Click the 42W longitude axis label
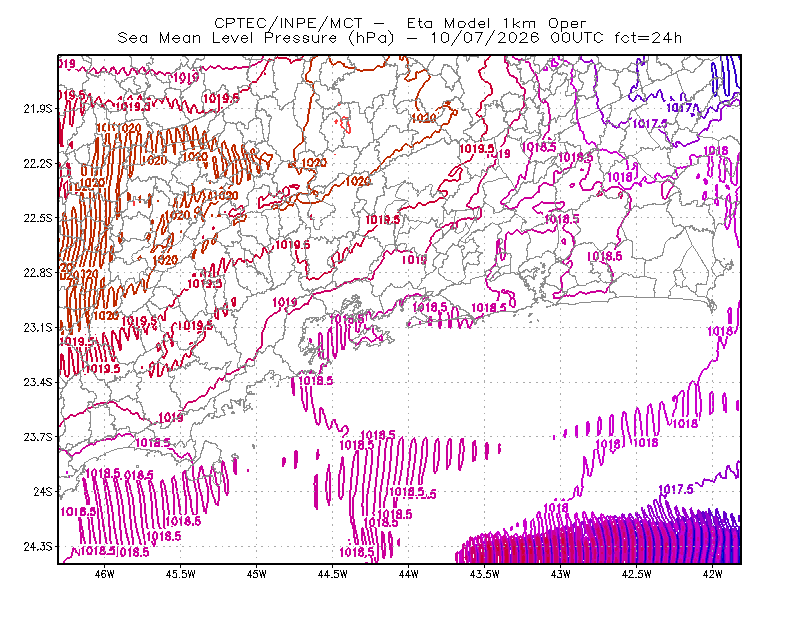 click(712, 574)
